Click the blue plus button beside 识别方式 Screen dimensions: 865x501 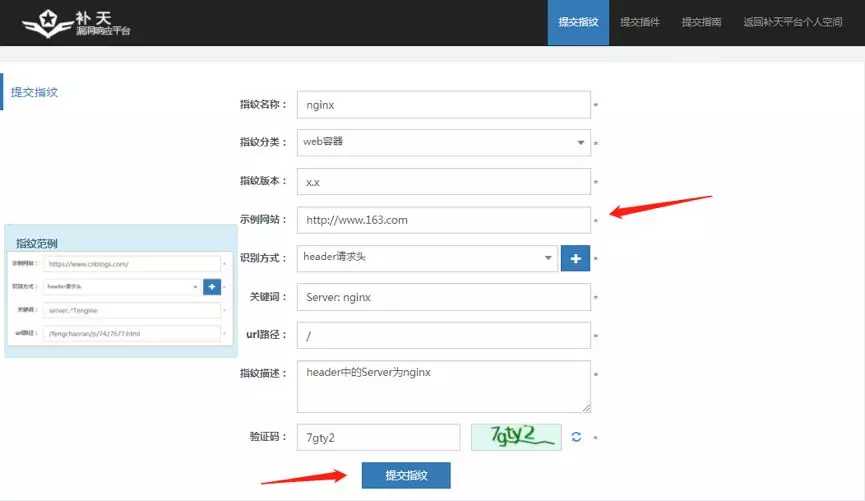click(575, 258)
